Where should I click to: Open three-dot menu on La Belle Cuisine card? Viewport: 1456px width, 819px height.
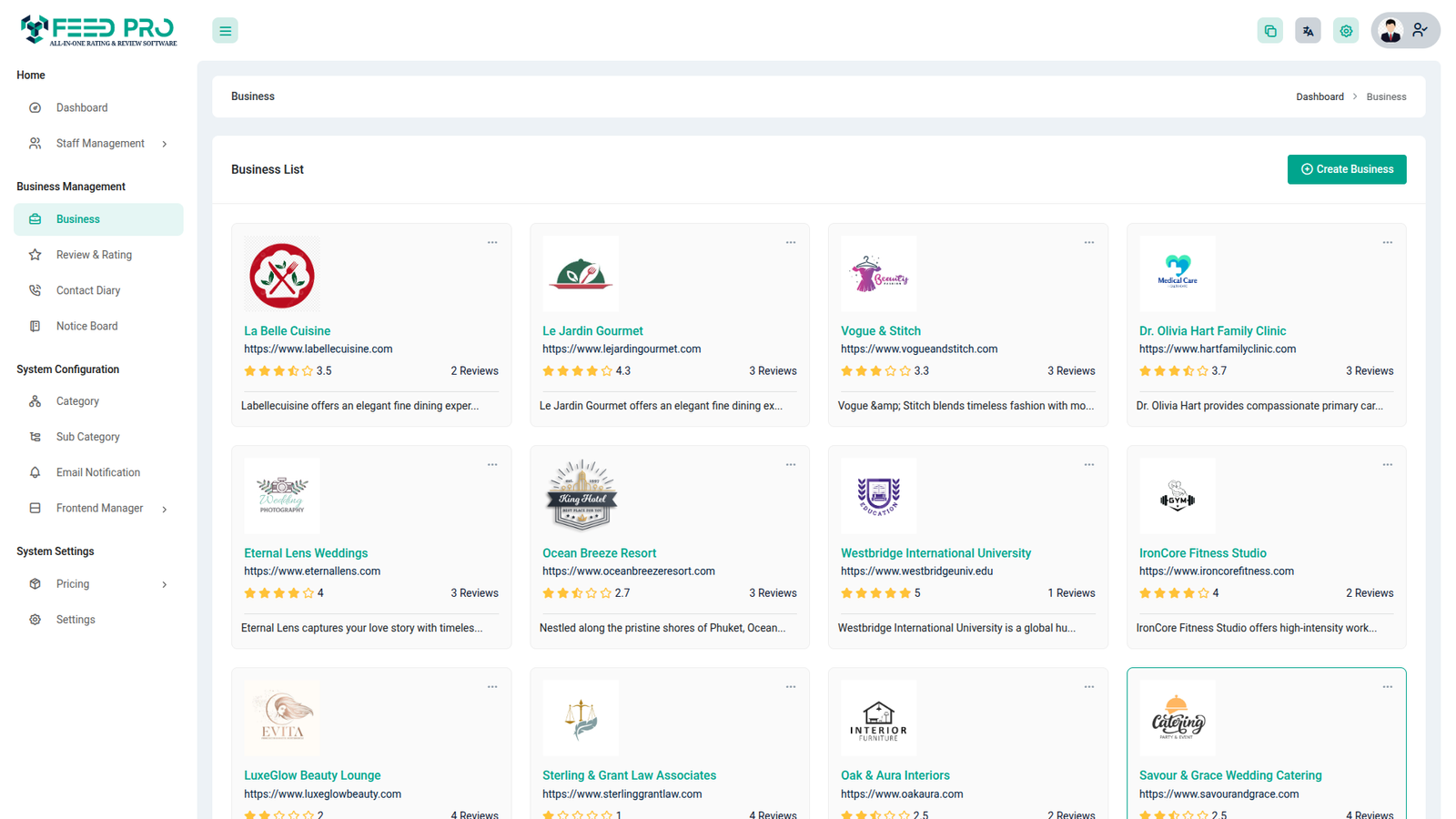coord(492,243)
